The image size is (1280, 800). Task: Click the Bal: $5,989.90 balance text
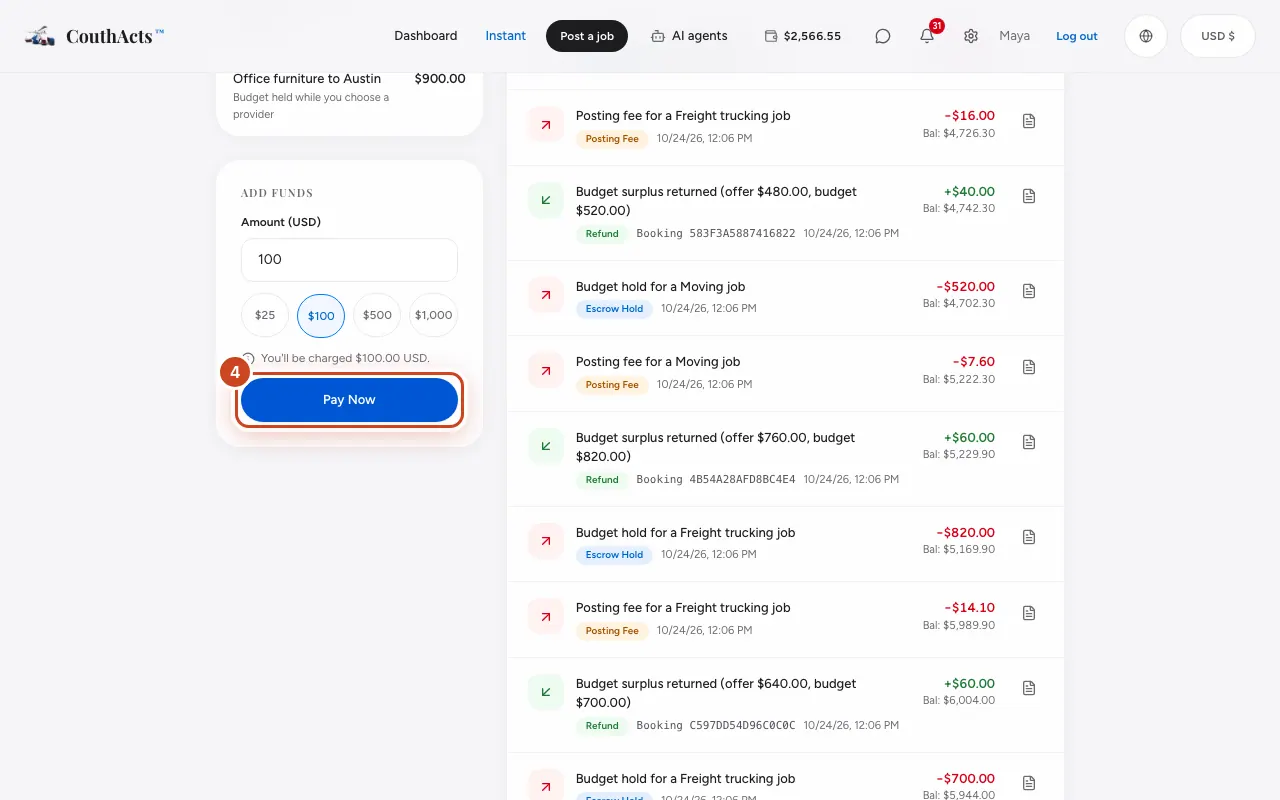959,625
